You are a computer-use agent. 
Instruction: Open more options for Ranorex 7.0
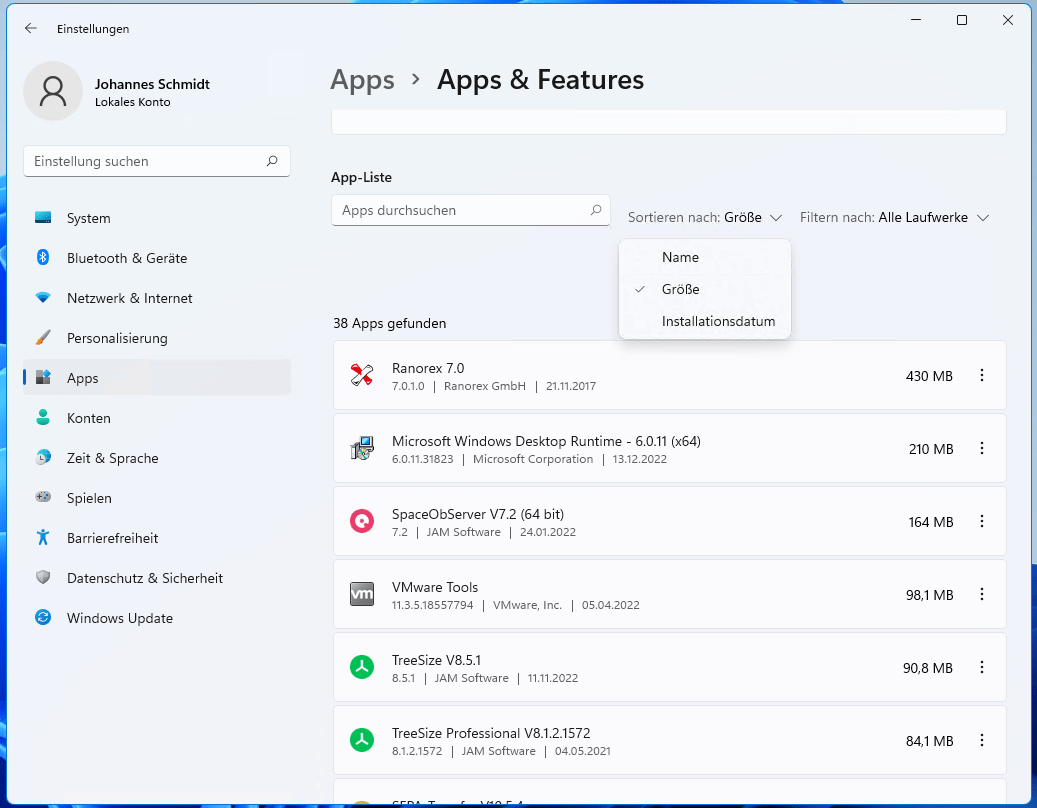tap(982, 376)
